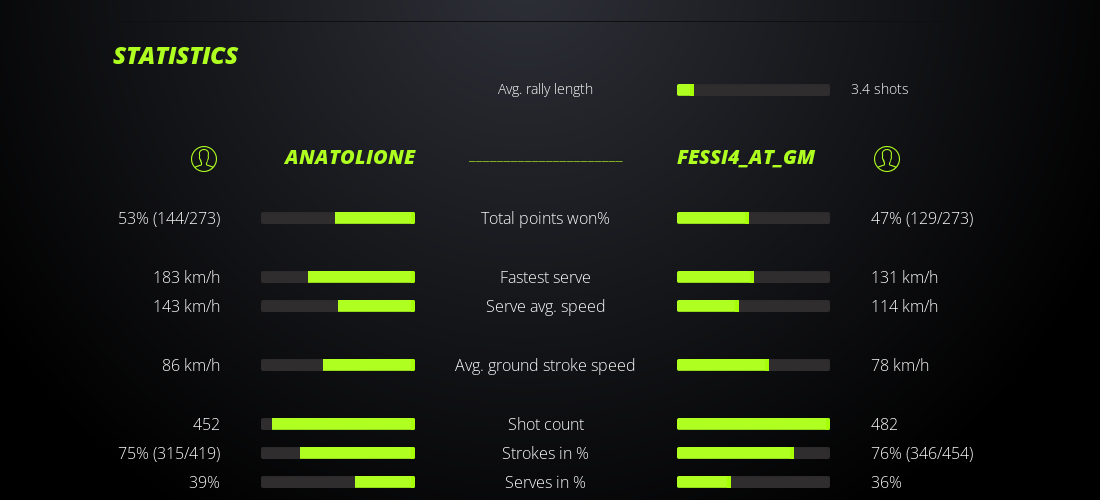Click the STATISTICS heading

tap(176, 56)
